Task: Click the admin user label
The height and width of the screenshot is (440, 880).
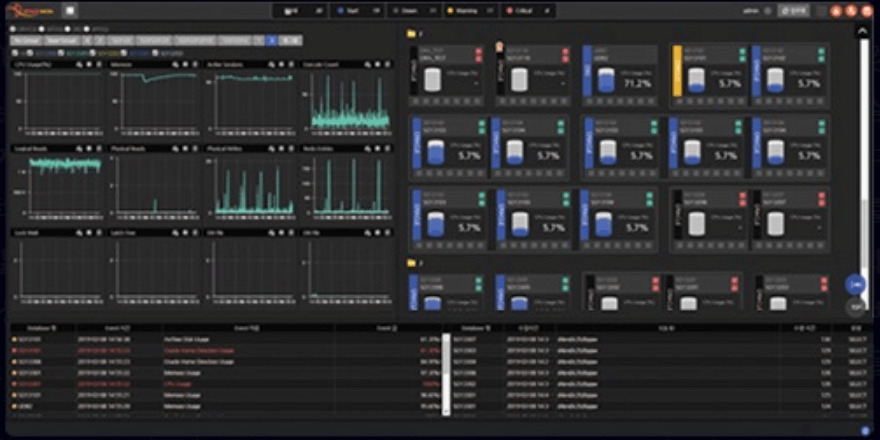Action: tap(750, 11)
